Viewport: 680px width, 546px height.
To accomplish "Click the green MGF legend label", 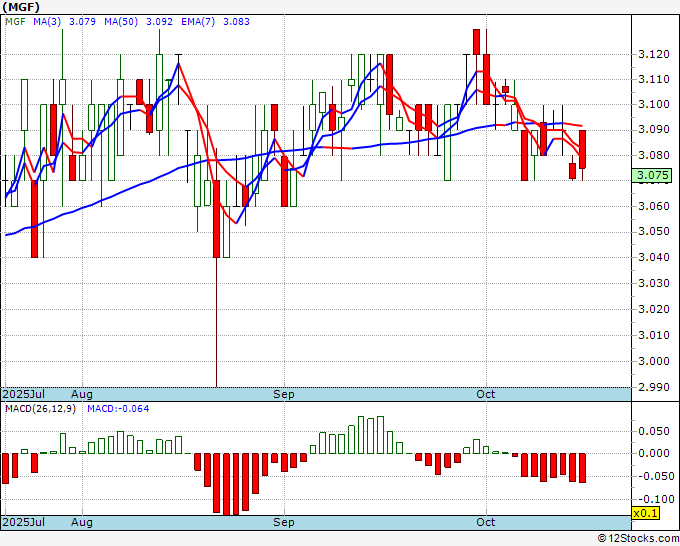I will tap(16, 22).
